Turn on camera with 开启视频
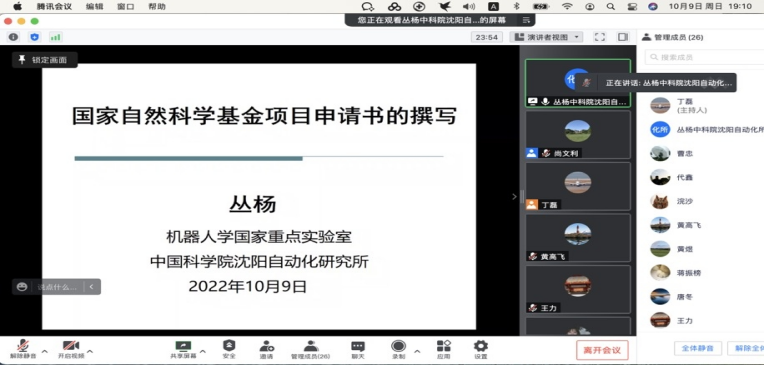This screenshot has width=765, height=365. tap(71, 349)
